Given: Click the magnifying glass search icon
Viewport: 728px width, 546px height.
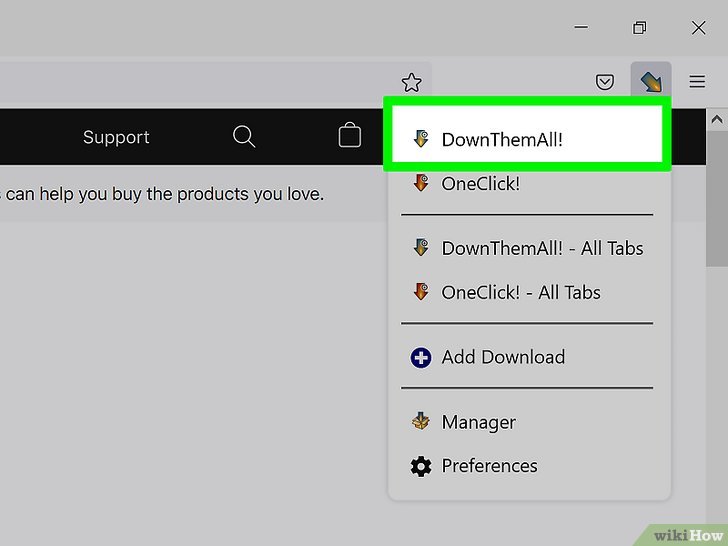Looking at the screenshot, I should tap(244, 137).
